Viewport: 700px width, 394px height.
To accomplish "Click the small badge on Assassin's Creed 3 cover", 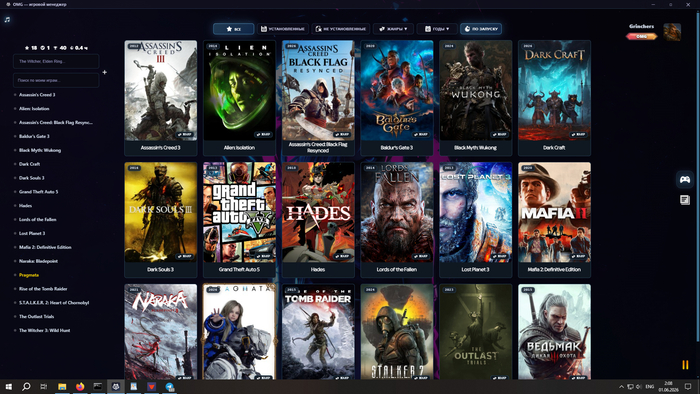I will tap(185, 134).
